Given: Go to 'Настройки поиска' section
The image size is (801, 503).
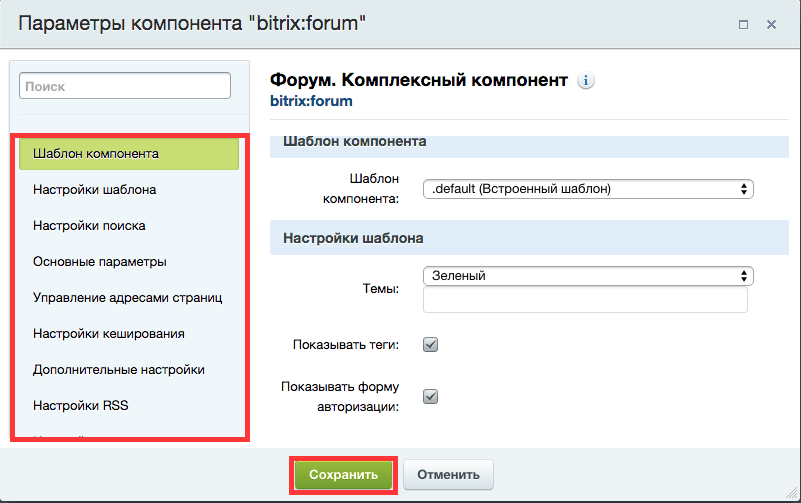Looking at the screenshot, I should (89, 225).
